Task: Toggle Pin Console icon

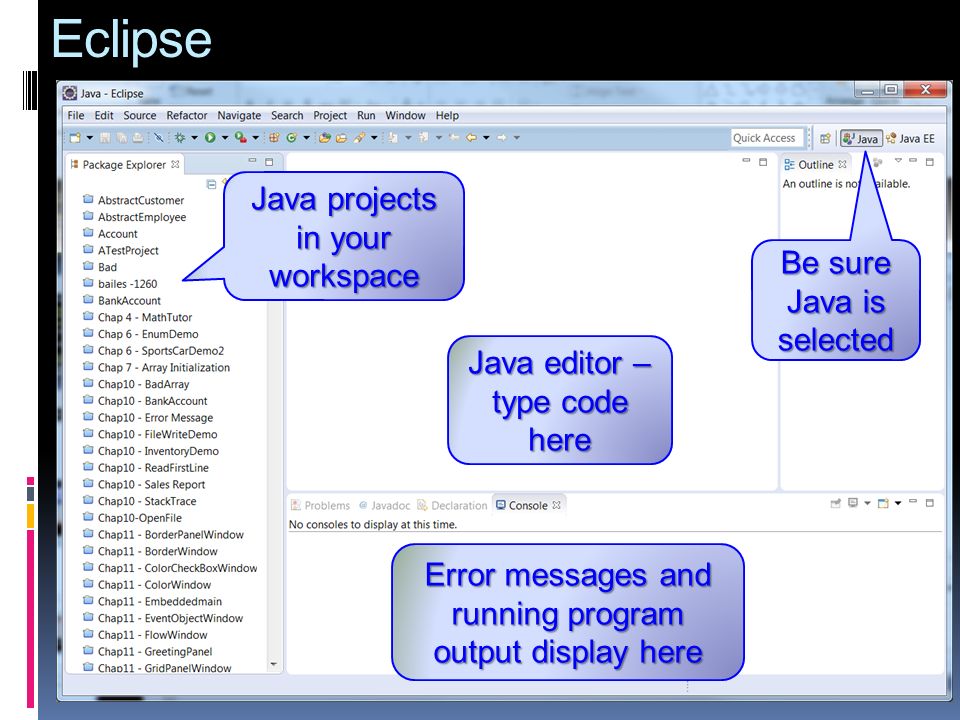Action: pos(836,503)
